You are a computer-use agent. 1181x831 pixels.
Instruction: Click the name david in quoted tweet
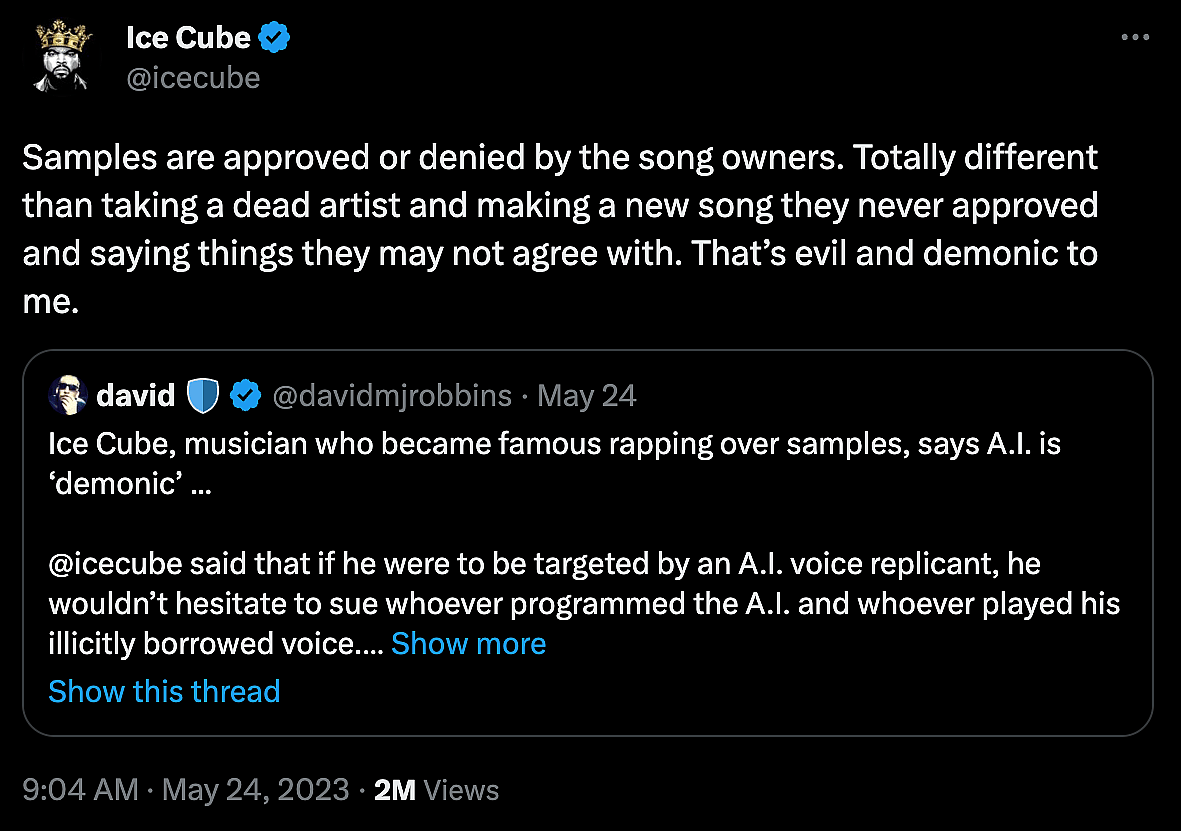136,396
